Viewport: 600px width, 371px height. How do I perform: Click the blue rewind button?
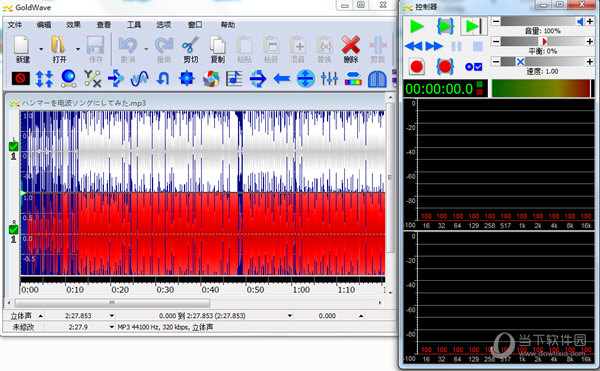point(414,46)
